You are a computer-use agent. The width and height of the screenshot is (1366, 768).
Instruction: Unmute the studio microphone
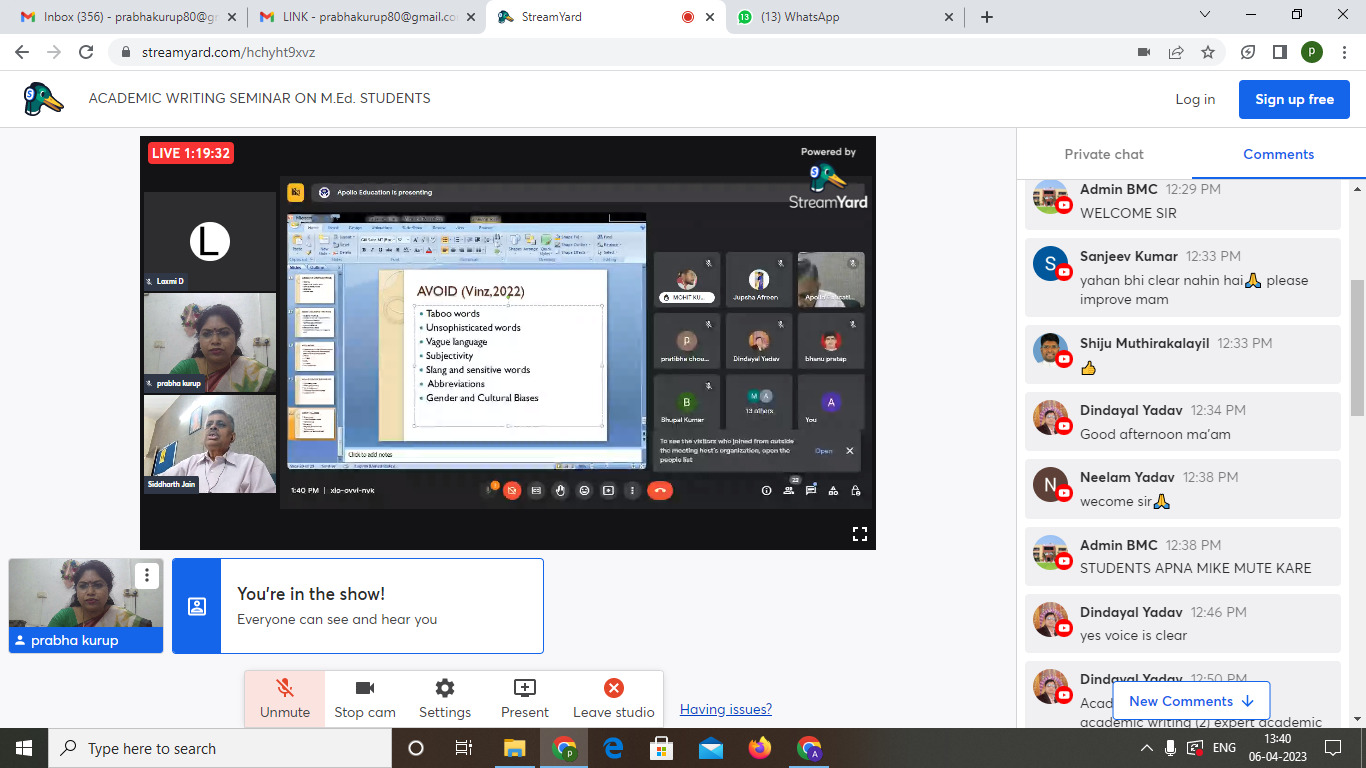[285, 698]
